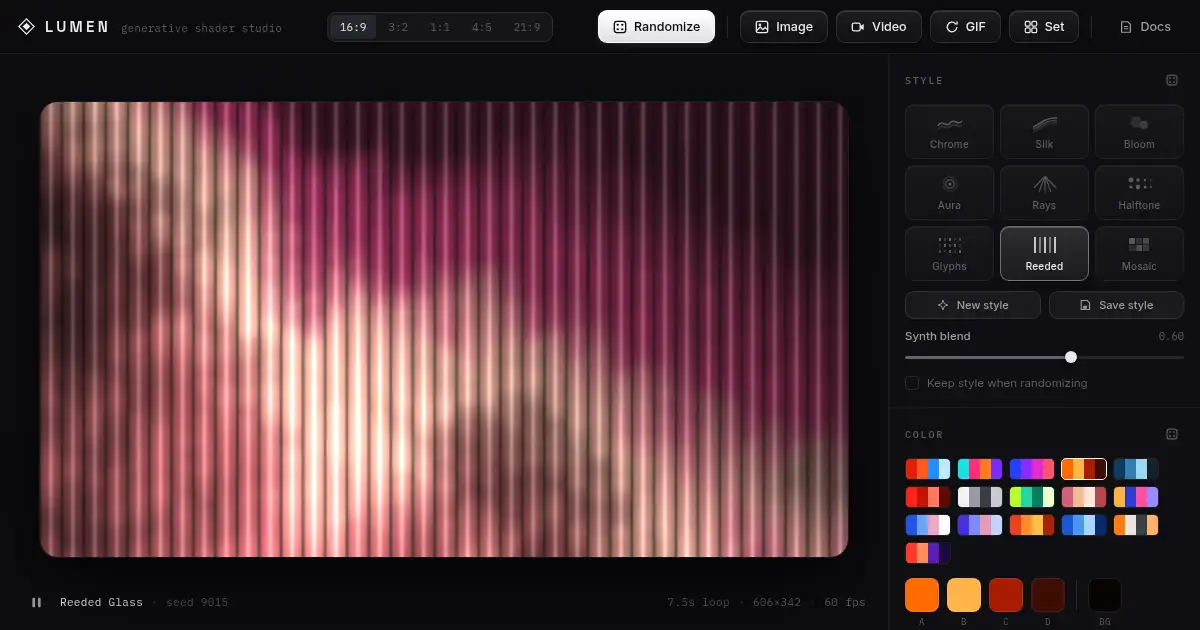The width and height of the screenshot is (1200, 630).
Task: Choose the 1:1 aspect ratio
Action: click(440, 27)
